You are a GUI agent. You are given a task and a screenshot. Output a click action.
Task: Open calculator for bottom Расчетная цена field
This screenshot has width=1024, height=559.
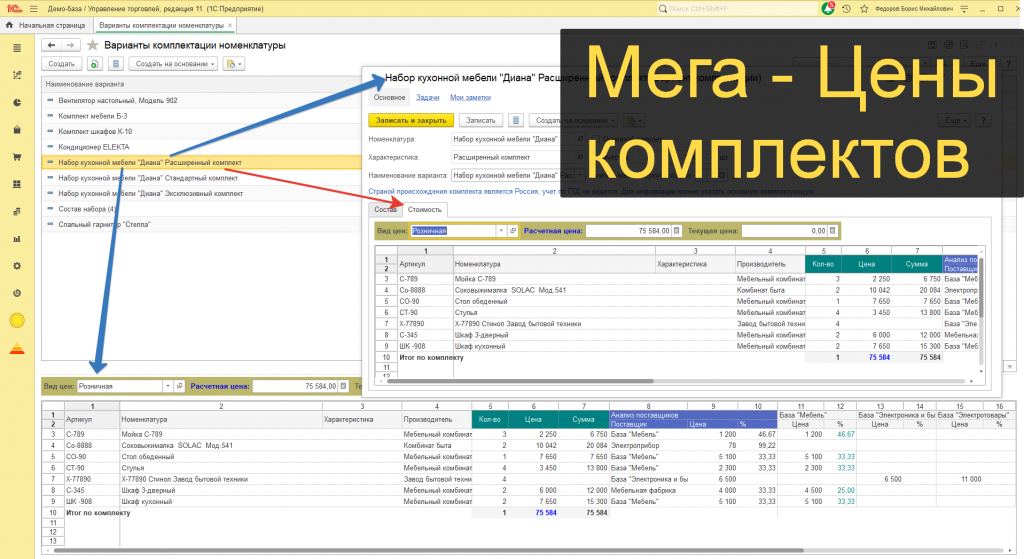click(x=344, y=386)
